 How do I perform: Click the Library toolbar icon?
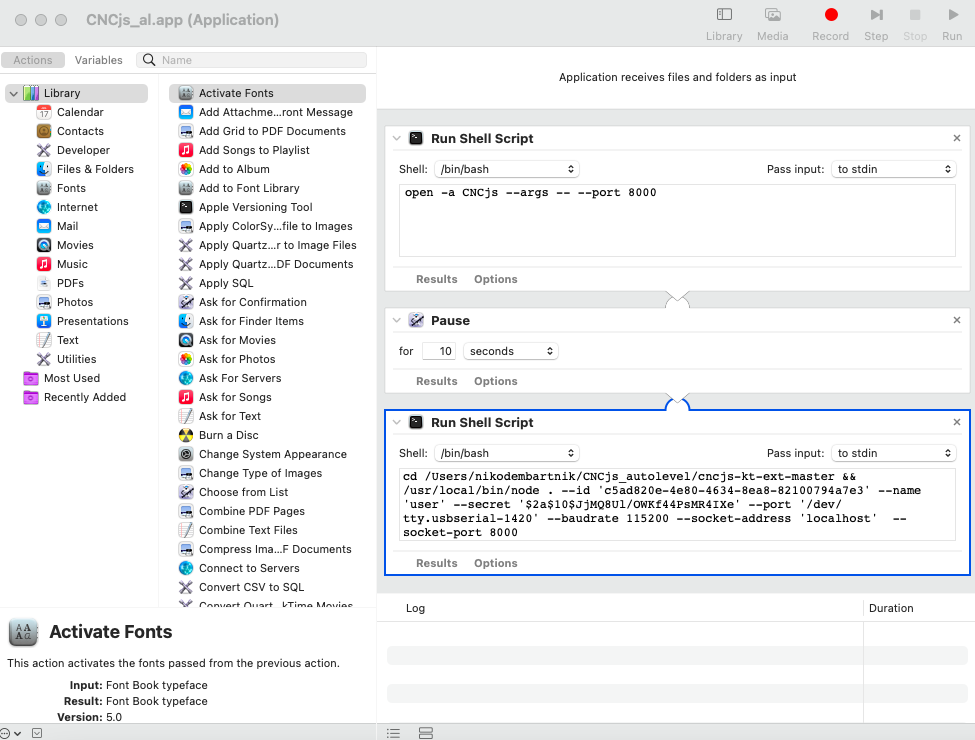(x=724, y=15)
